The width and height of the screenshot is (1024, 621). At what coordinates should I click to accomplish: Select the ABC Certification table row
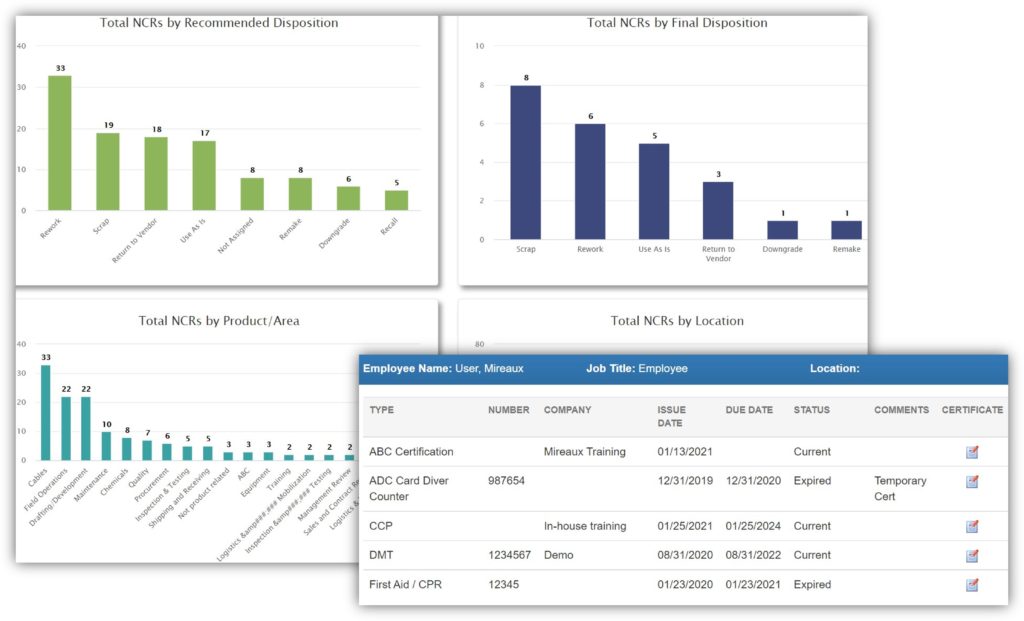click(x=411, y=452)
